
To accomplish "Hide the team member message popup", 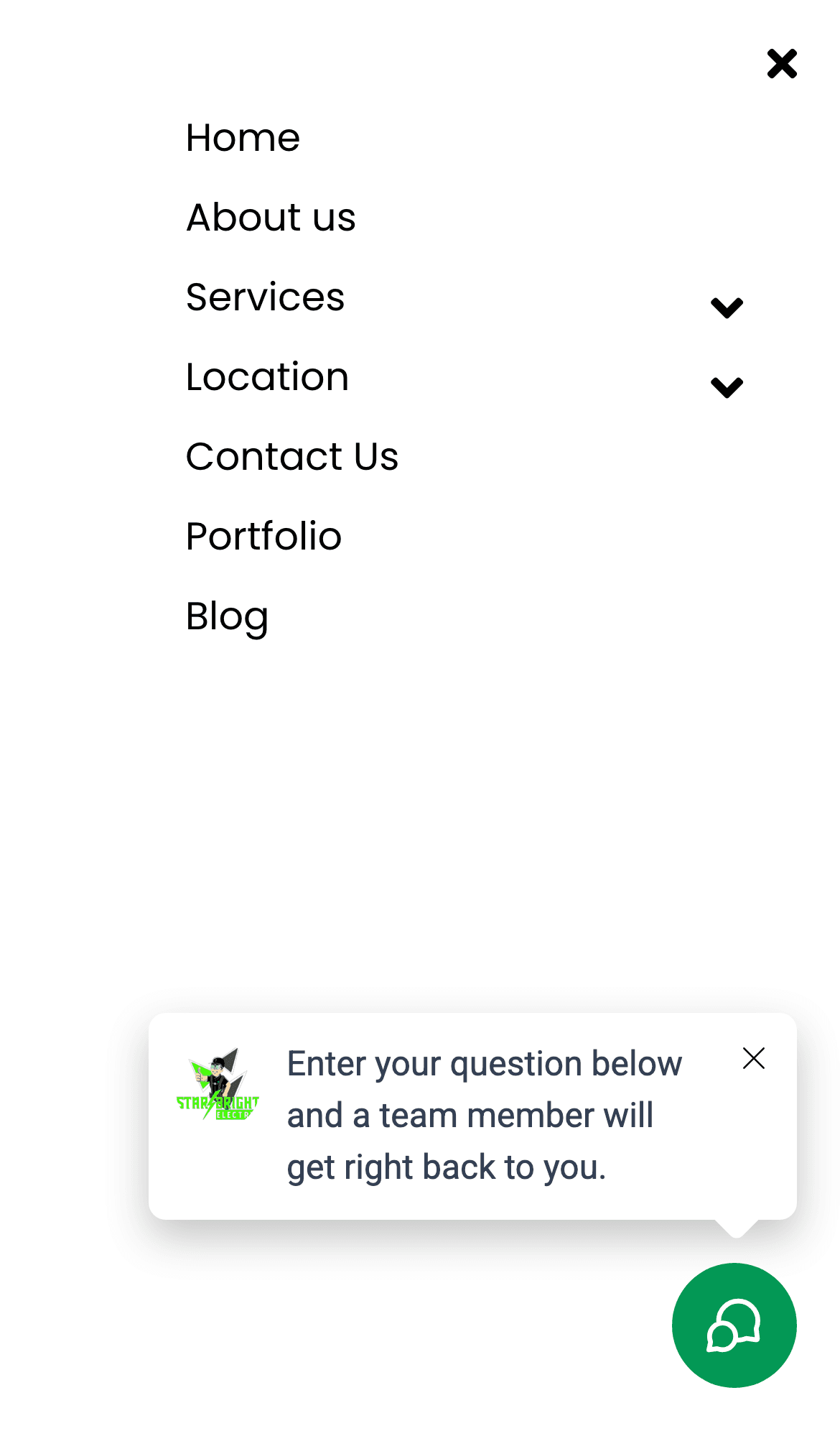I will [753, 1058].
